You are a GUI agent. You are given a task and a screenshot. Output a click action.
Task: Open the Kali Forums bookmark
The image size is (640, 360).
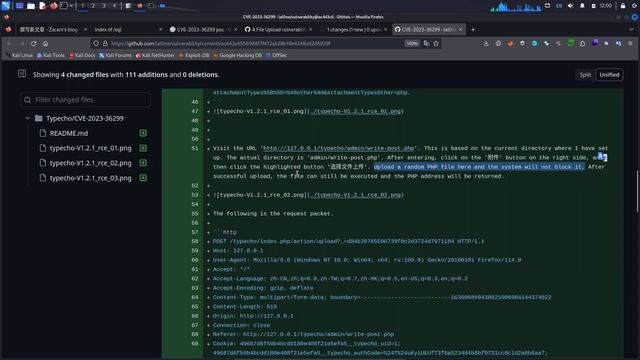point(115,55)
